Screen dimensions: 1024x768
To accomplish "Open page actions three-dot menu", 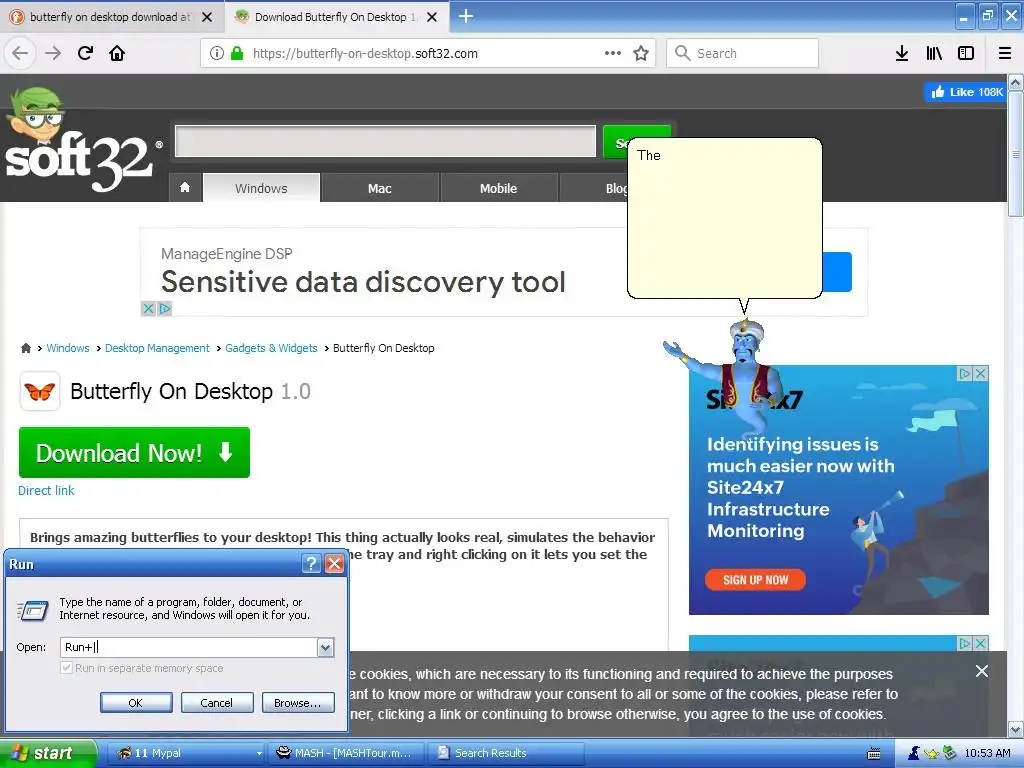I will tap(613, 53).
